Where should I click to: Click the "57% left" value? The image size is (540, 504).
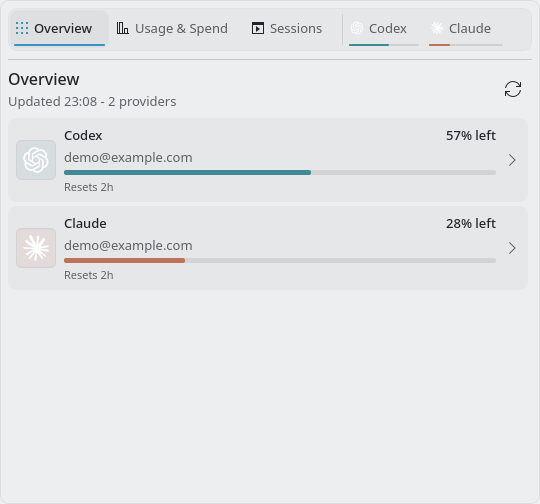[471, 136]
